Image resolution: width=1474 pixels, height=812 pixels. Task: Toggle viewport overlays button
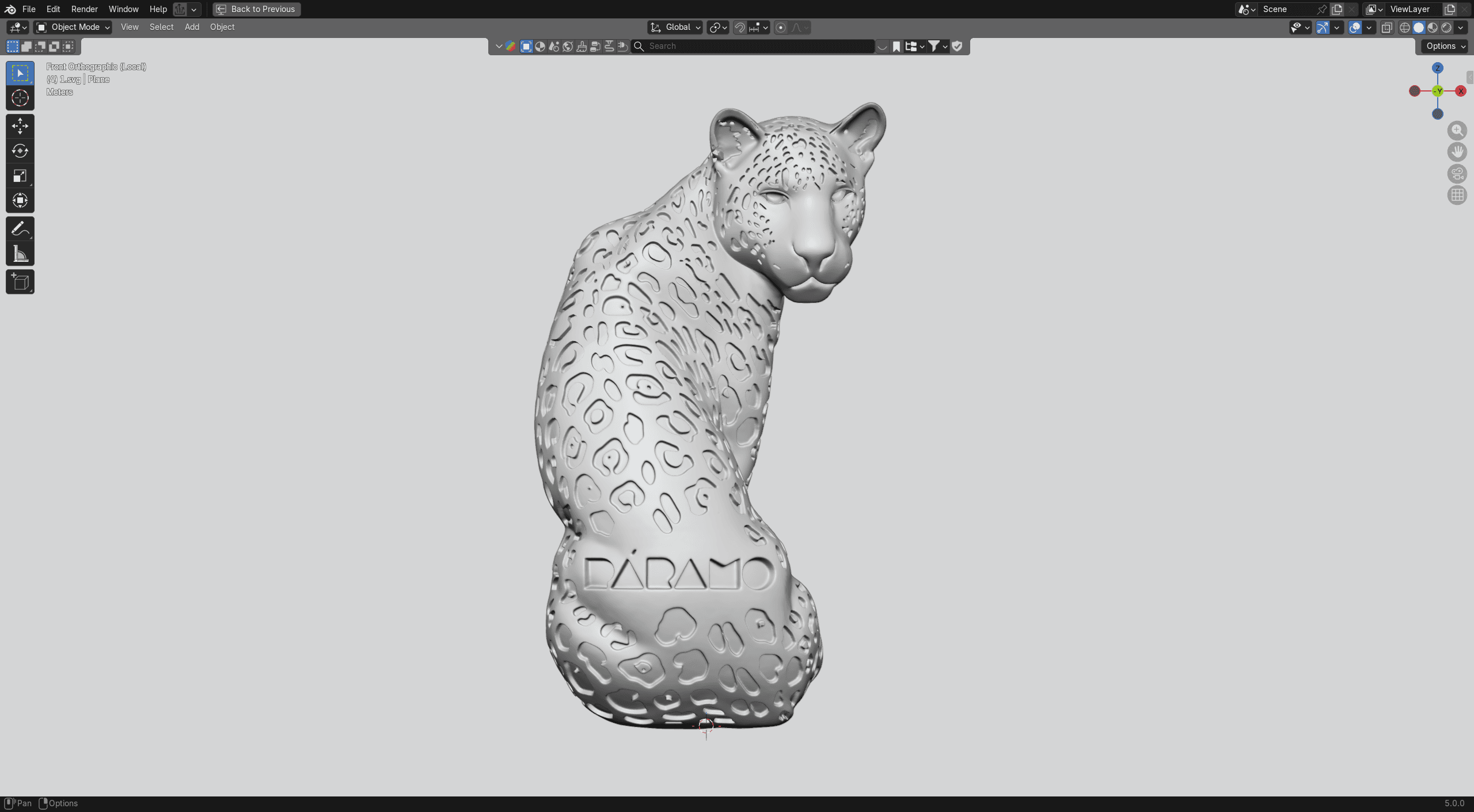[x=1355, y=28]
